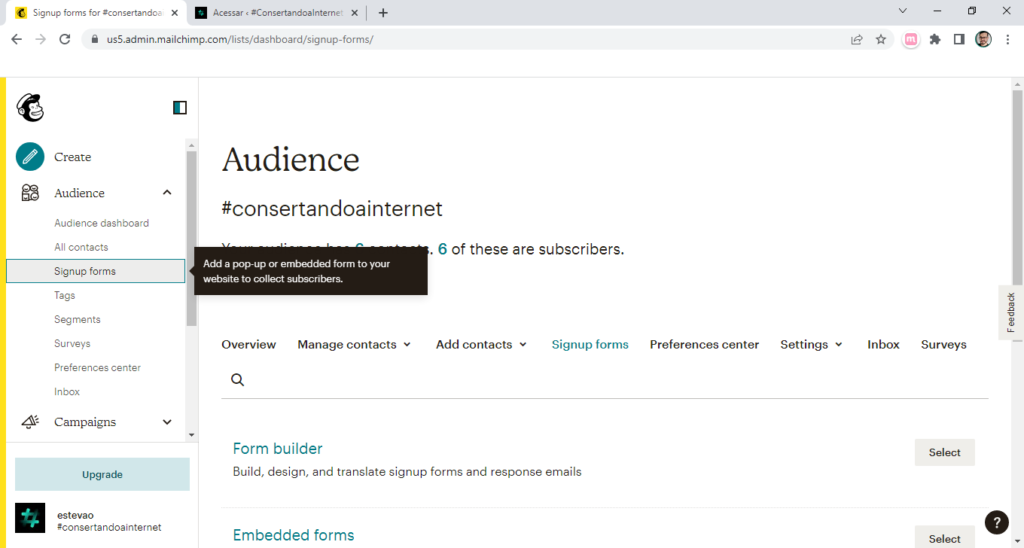Click the sidebar scrollbar thumb

(191, 238)
